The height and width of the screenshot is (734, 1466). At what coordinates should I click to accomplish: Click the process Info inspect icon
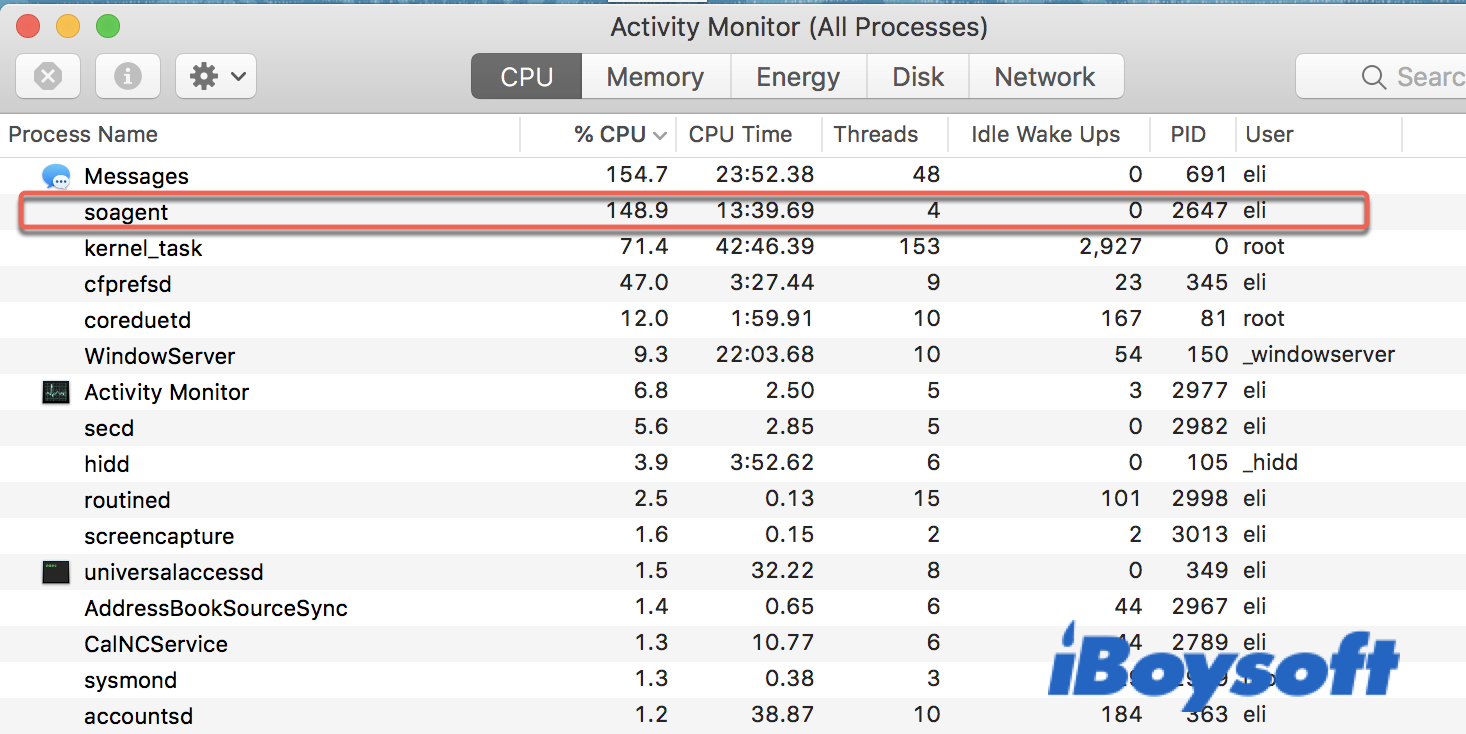point(127,76)
